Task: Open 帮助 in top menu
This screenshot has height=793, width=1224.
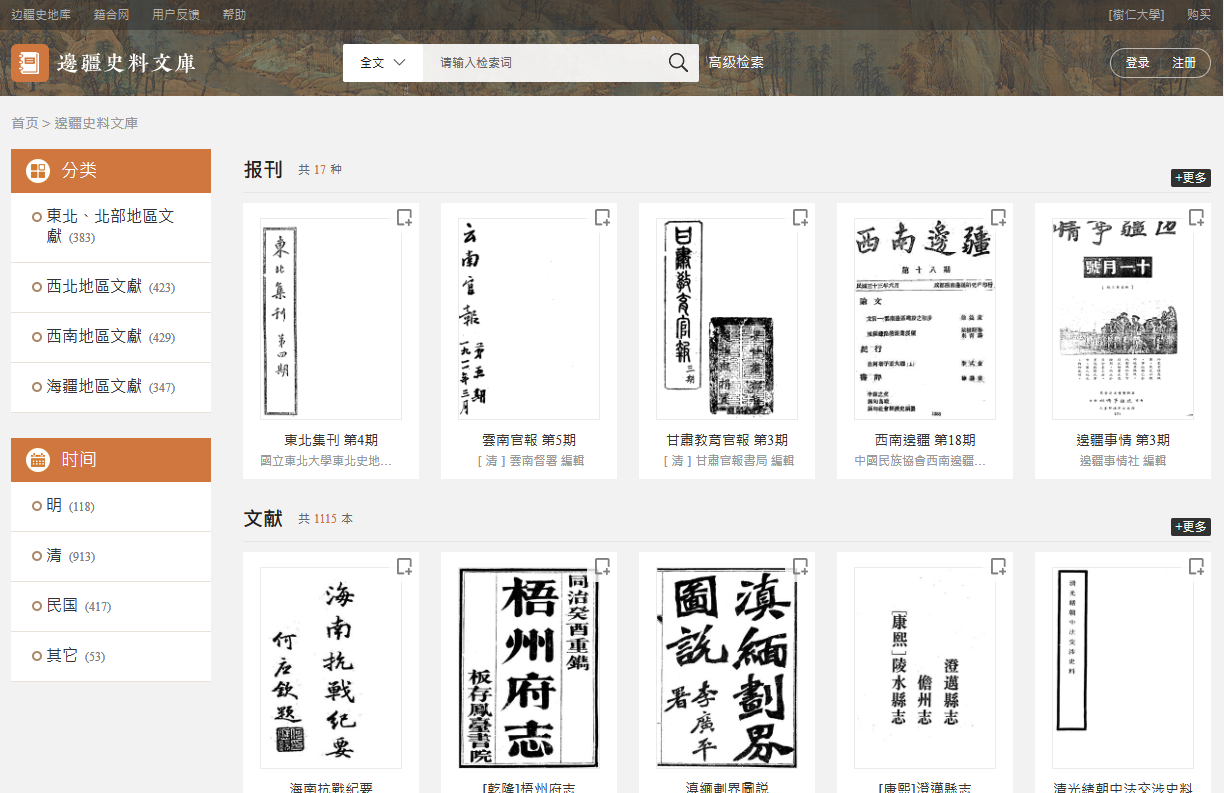Action: click(x=234, y=15)
